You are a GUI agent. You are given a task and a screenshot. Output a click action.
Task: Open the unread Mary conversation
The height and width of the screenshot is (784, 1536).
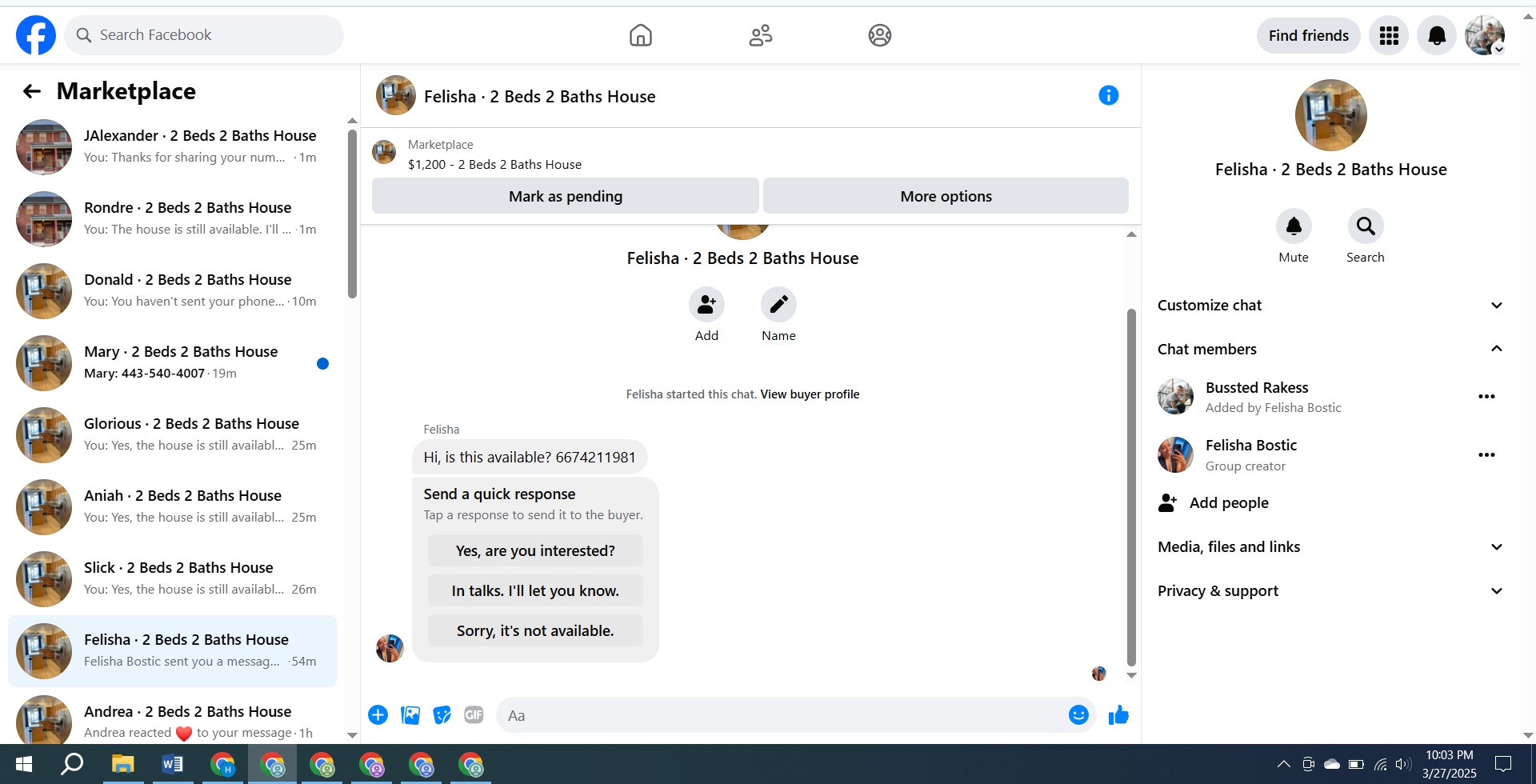coord(172,363)
